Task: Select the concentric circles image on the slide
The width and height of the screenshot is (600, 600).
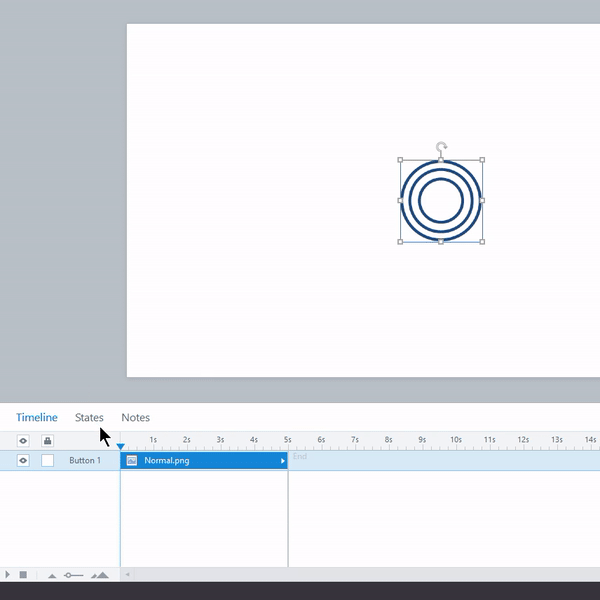Action: coord(441,201)
